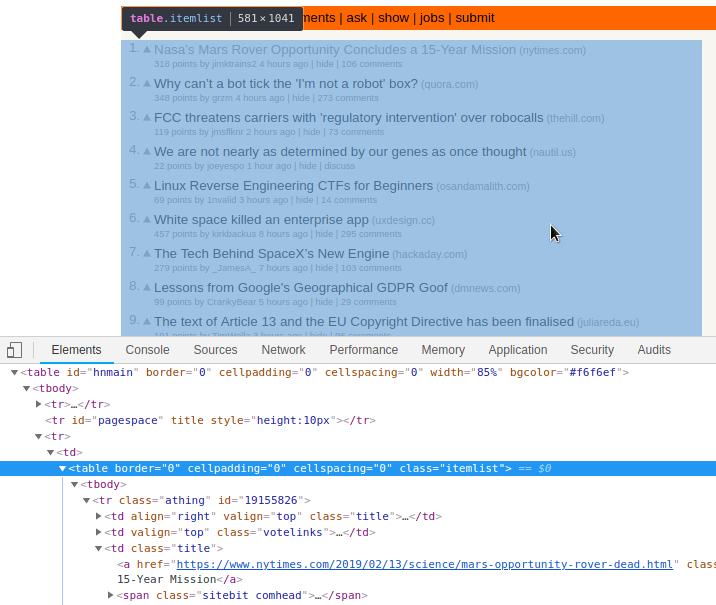Select the itemlist table element row
Image resolution: width=716 pixels, height=605 pixels.
point(358,468)
